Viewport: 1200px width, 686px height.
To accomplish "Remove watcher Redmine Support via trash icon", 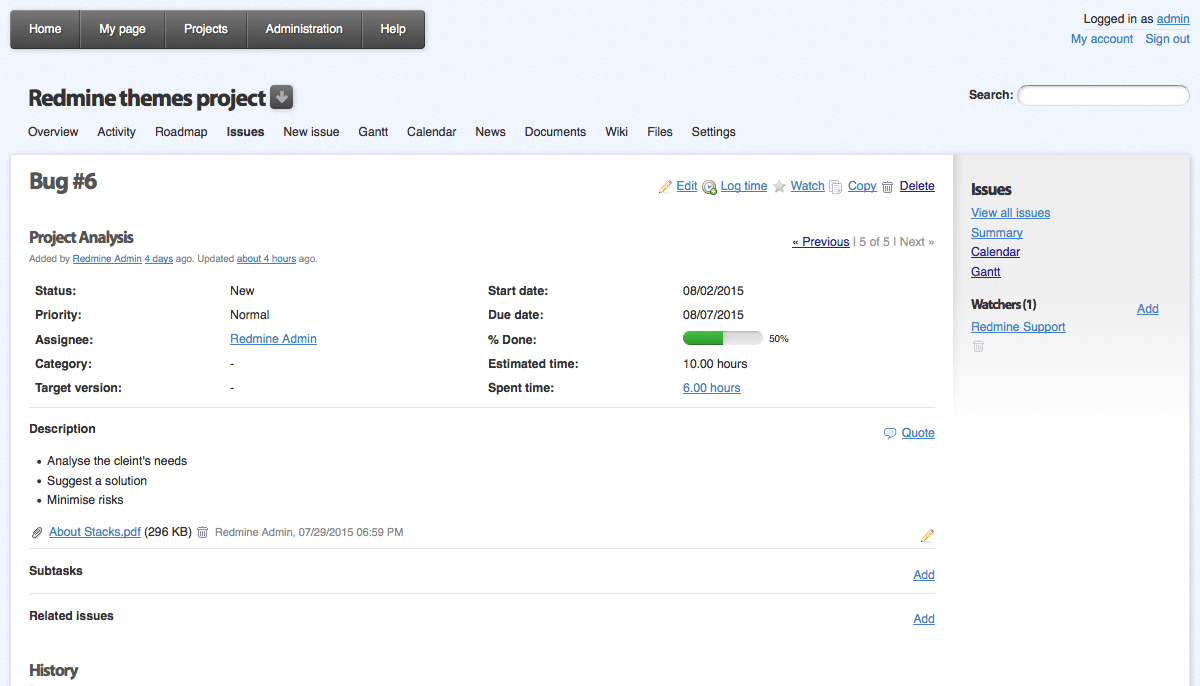I will pyautogui.click(x=978, y=346).
